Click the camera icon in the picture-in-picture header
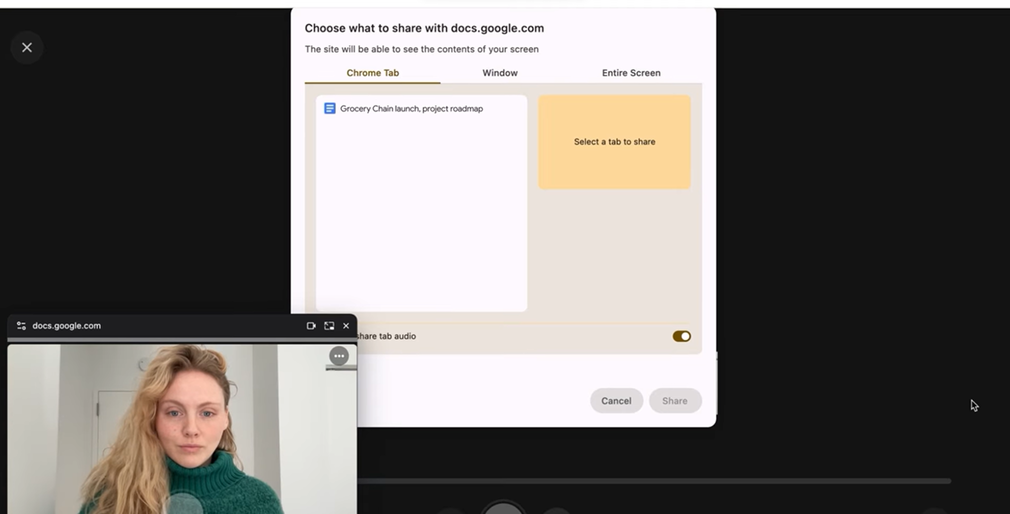The height and width of the screenshot is (514, 1010). 311,326
